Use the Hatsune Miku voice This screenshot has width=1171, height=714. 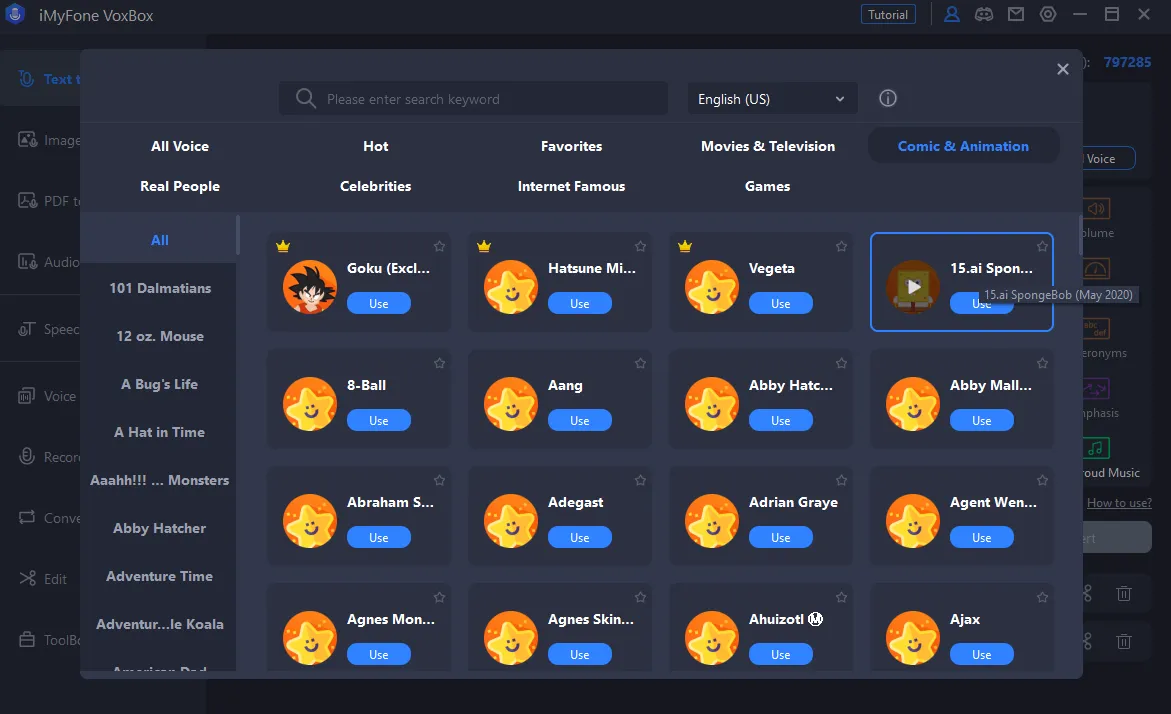(x=580, y=303)
